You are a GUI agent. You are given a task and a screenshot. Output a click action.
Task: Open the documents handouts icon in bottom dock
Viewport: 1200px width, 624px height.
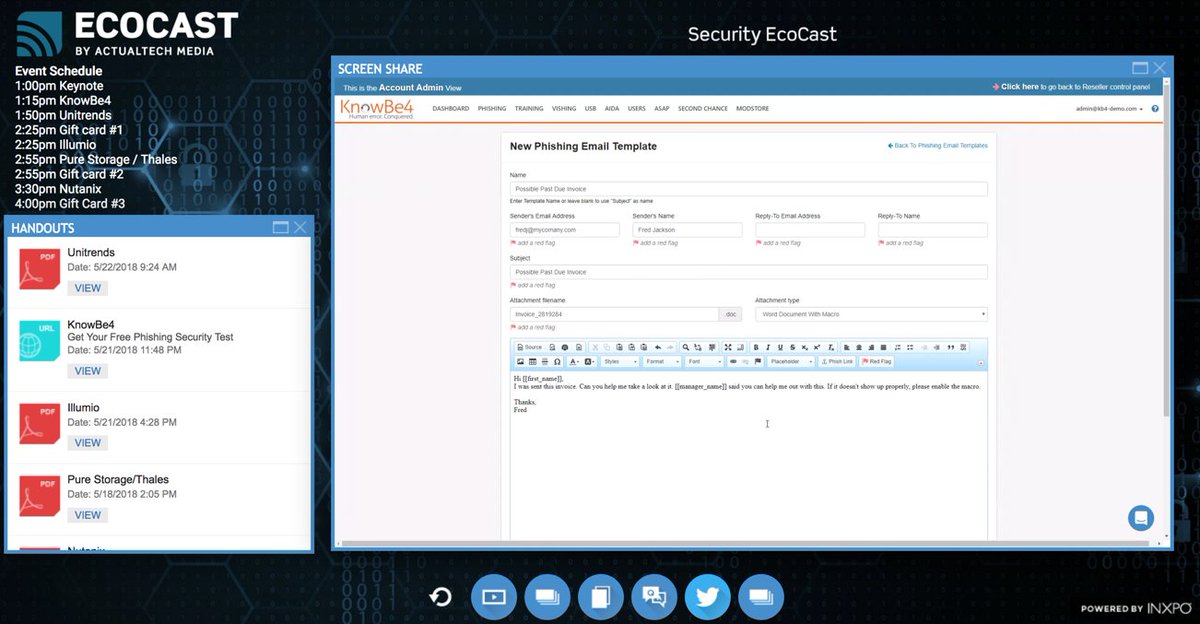tap(600, 597)
